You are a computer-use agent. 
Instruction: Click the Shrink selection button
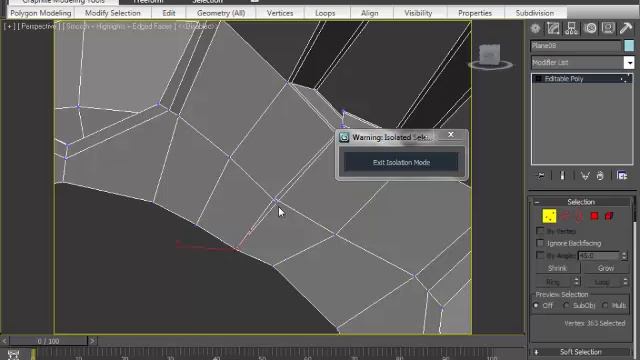click(557, 268)
